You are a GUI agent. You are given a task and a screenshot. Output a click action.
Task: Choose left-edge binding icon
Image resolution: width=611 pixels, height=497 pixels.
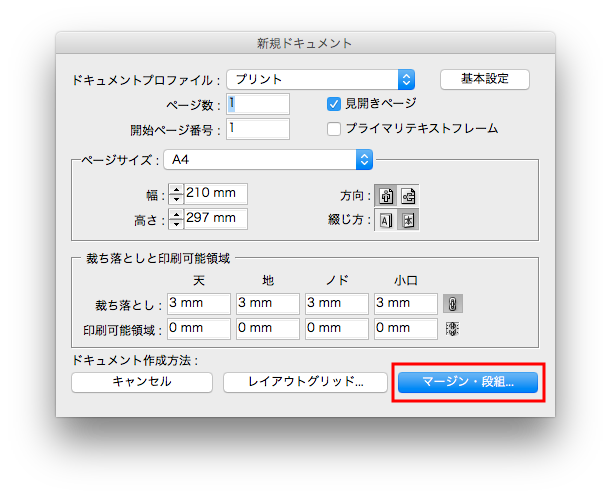[x=386, y=220]
